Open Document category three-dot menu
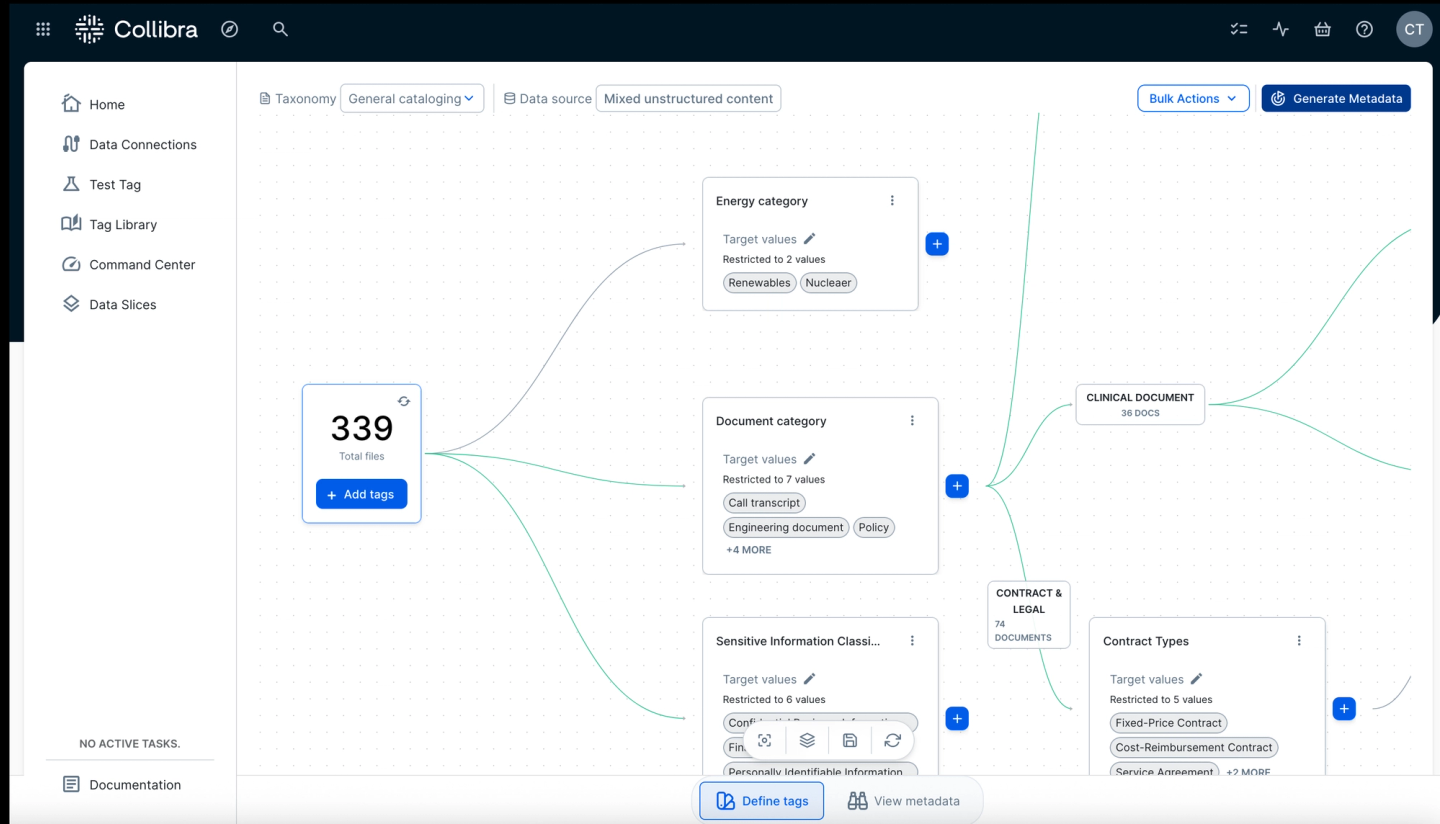 [912, 421]
